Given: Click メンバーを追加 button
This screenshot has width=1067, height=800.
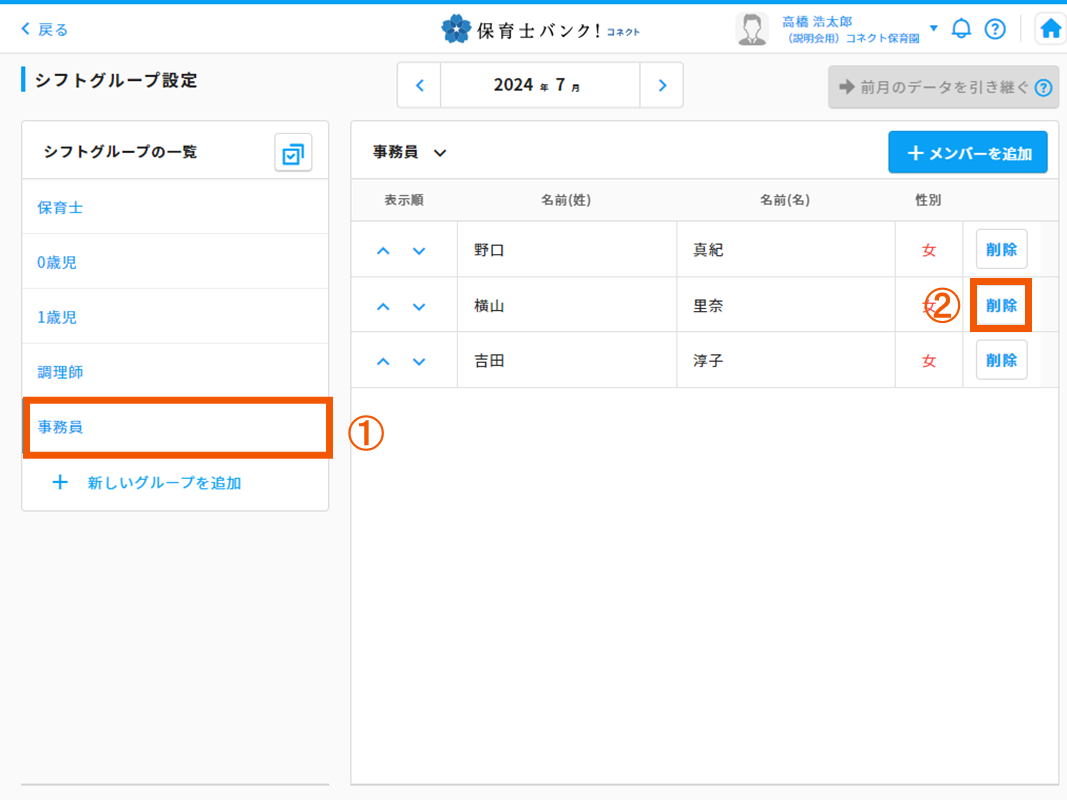Looking at the screenshot, I should tap(968, 153).
